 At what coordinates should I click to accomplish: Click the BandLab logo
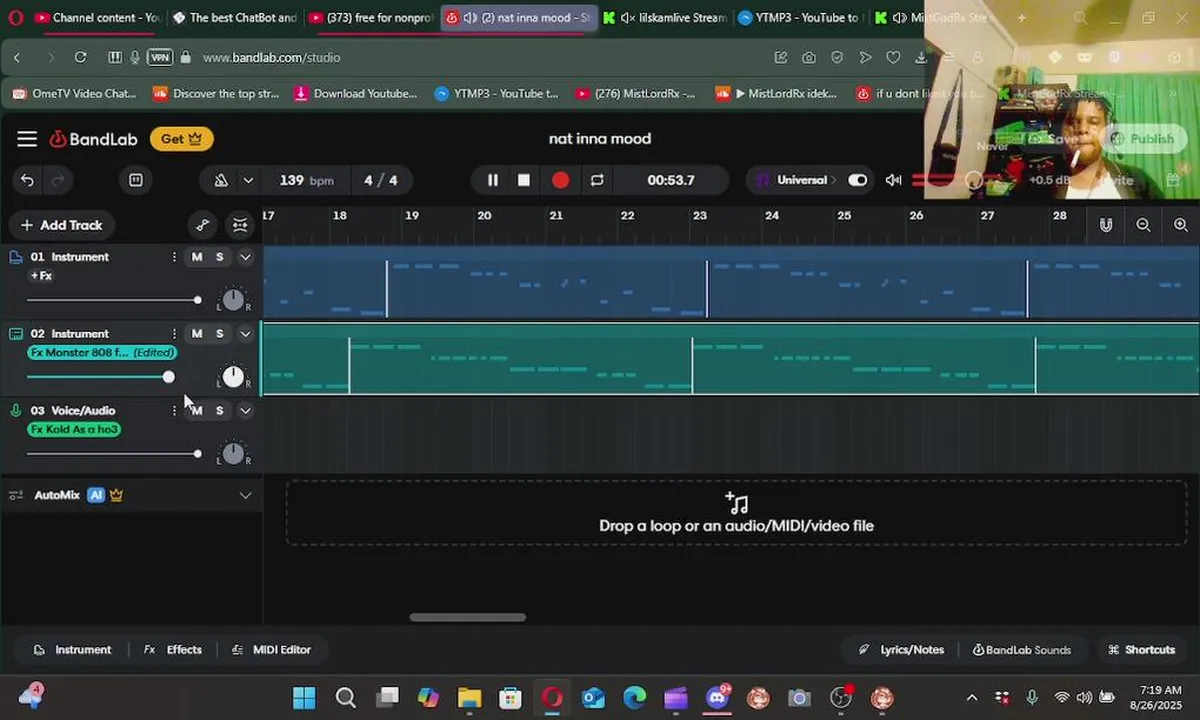93,139
